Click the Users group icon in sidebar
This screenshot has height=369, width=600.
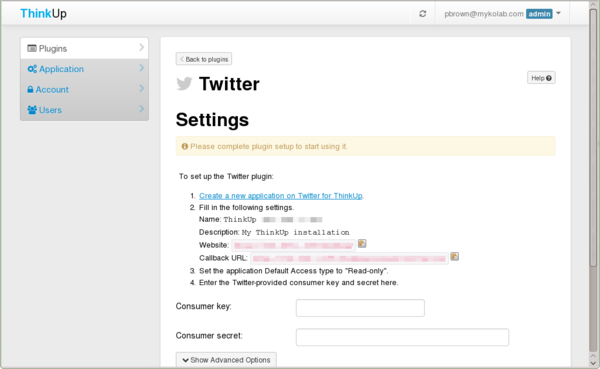(32, 110)
